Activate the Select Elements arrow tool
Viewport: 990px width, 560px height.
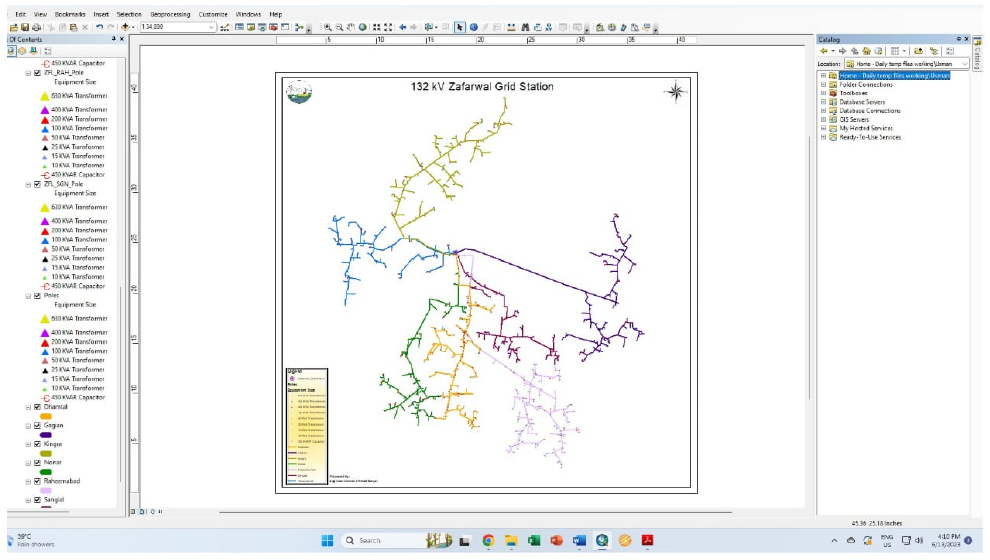(x=460, y=27)
